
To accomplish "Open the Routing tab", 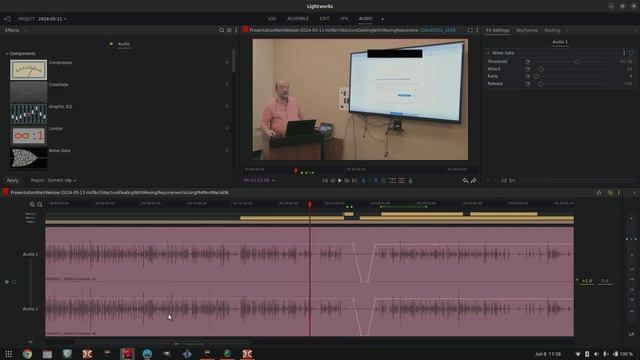I will tap(552, 30).
